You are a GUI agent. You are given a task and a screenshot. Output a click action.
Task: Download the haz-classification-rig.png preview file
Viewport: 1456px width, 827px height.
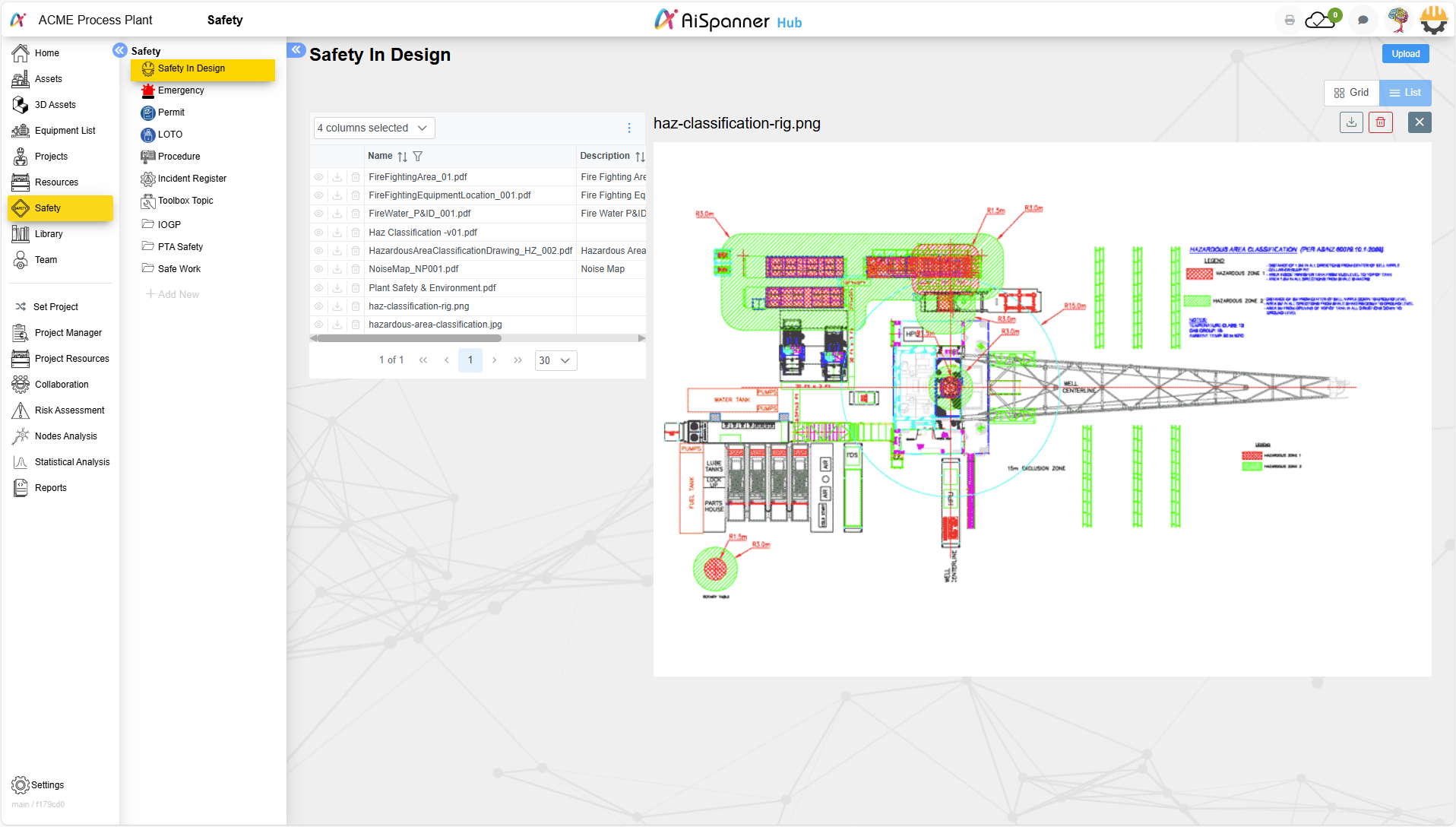point(1350,122)
